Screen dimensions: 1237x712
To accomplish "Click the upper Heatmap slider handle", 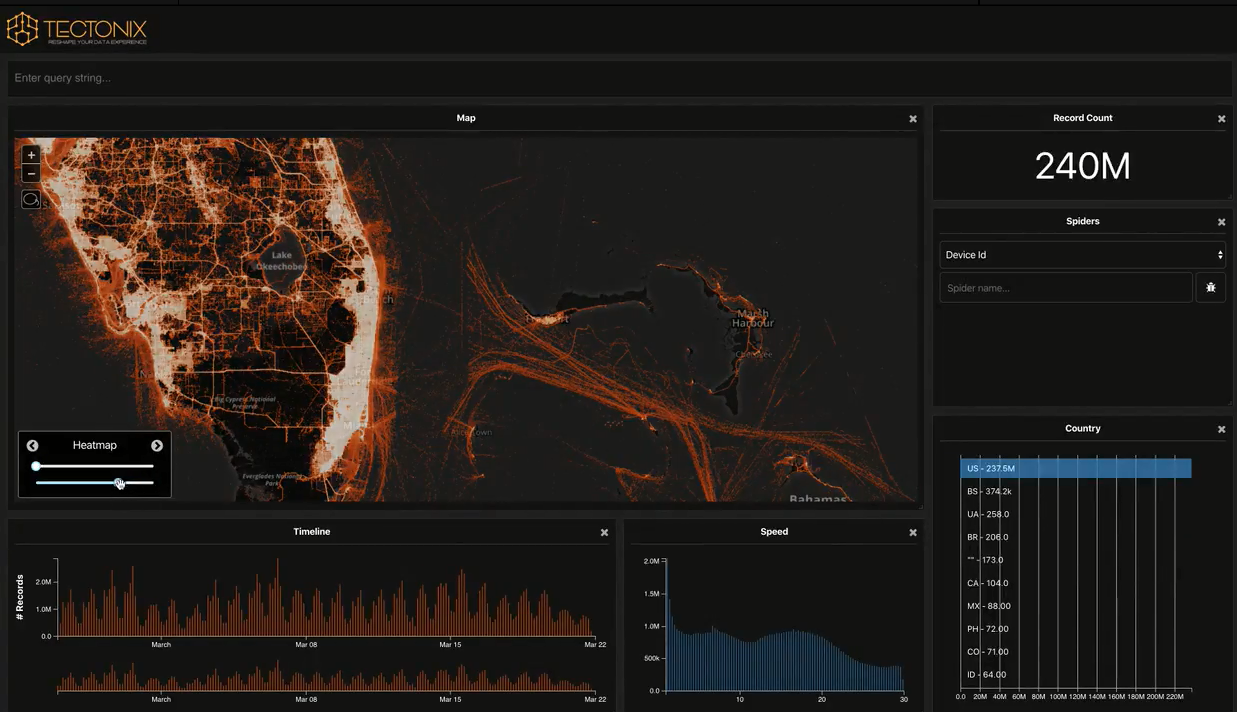I will click(x=36, y=466).
